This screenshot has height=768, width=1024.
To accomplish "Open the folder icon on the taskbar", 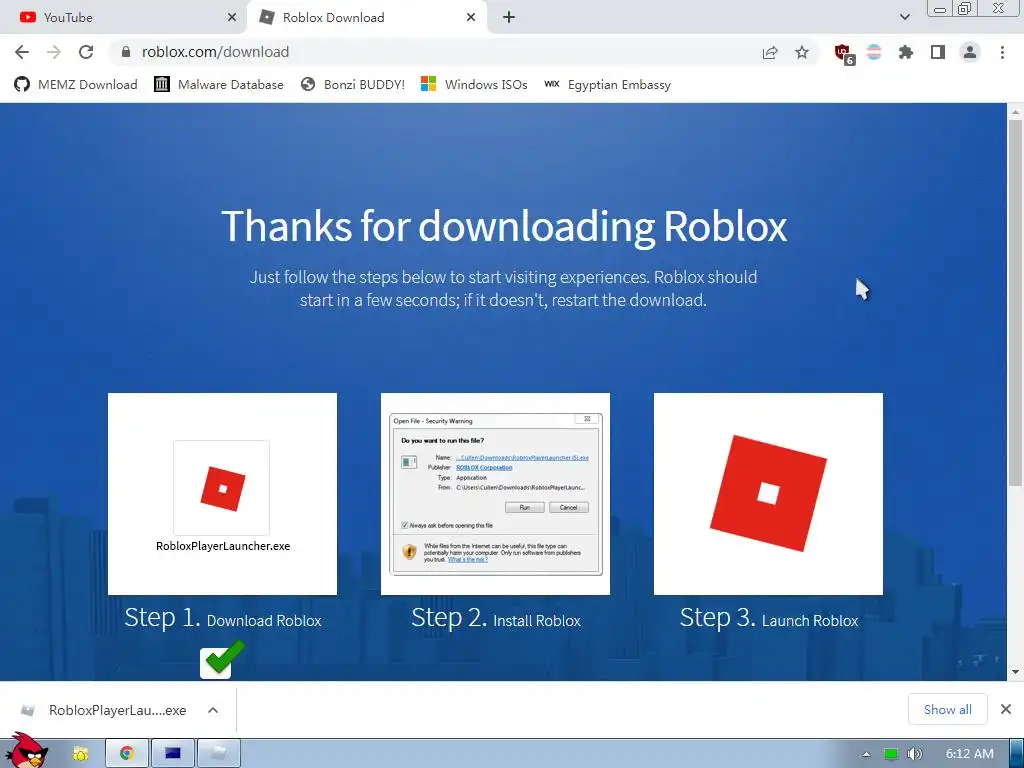I will pyautogui.click(x=81, y=754).
